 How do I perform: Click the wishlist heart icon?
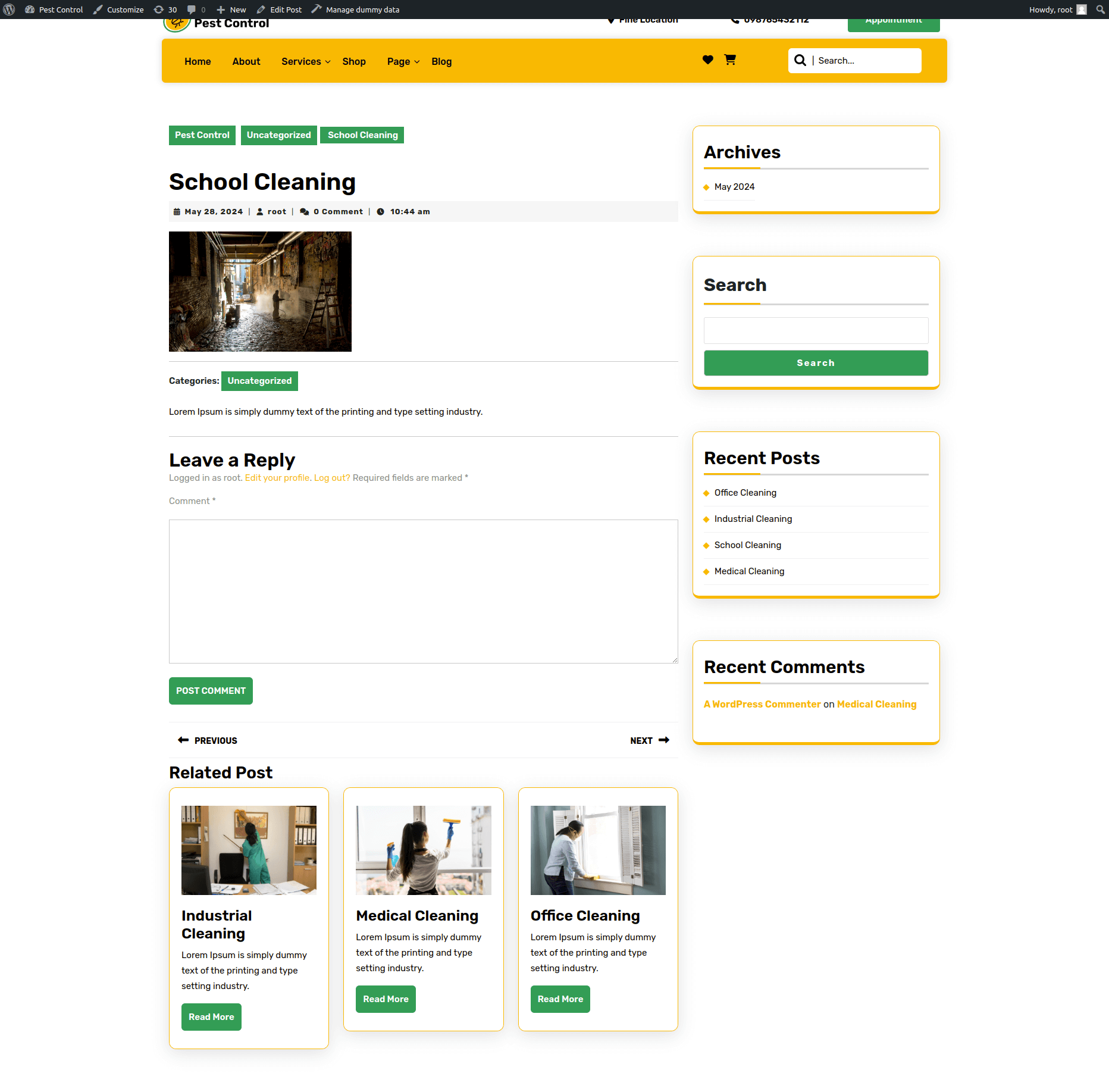click(707, 60)
